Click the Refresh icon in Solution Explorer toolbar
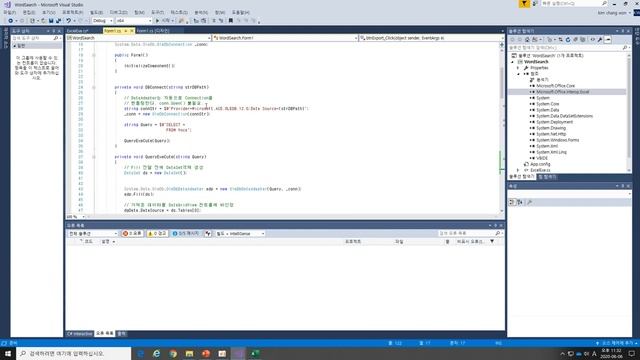Image resolution: width=640 pixels, height=360 pixels. (568, 40)
